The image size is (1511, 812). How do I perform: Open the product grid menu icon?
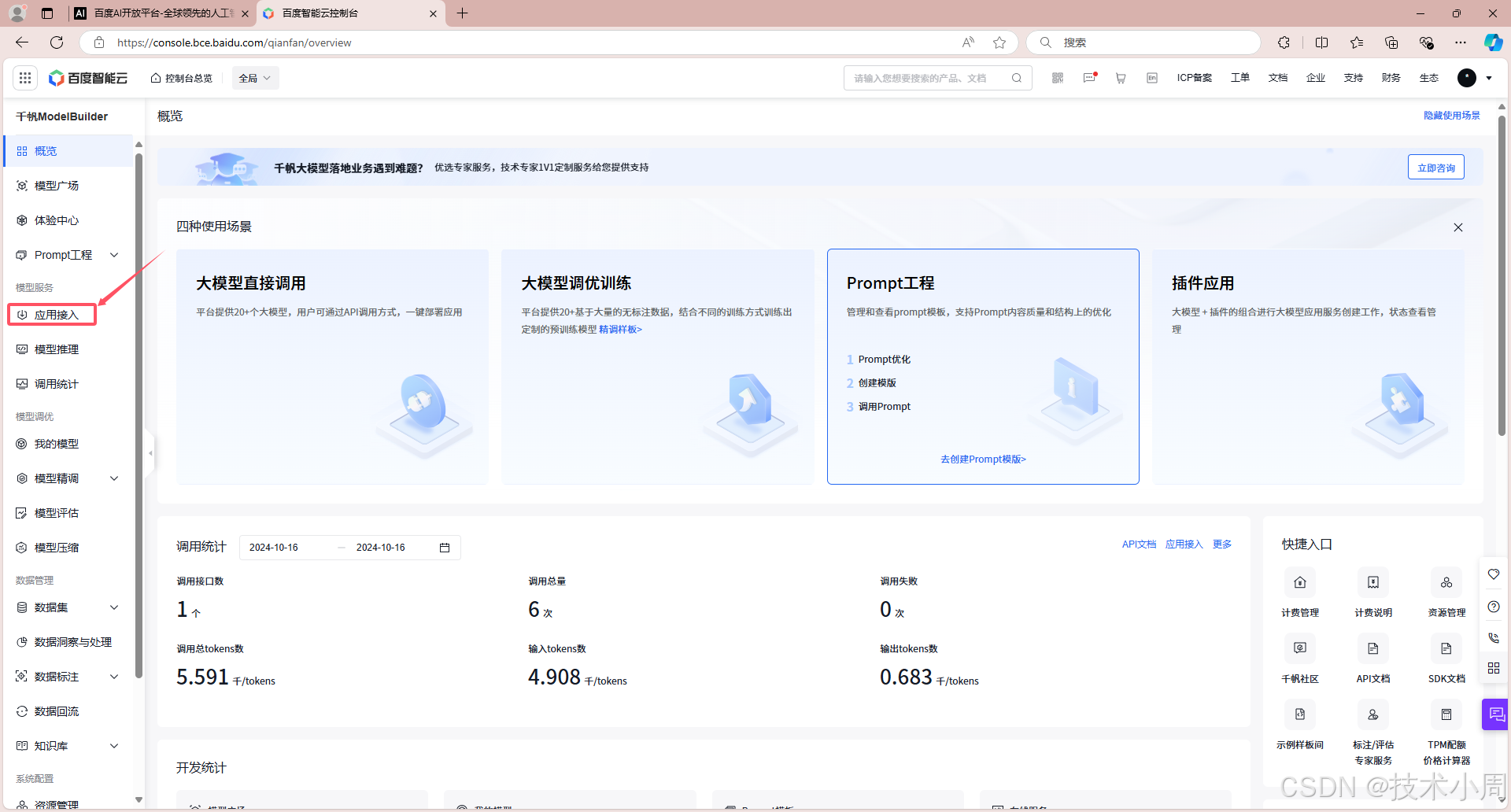(x=25, y=78)
